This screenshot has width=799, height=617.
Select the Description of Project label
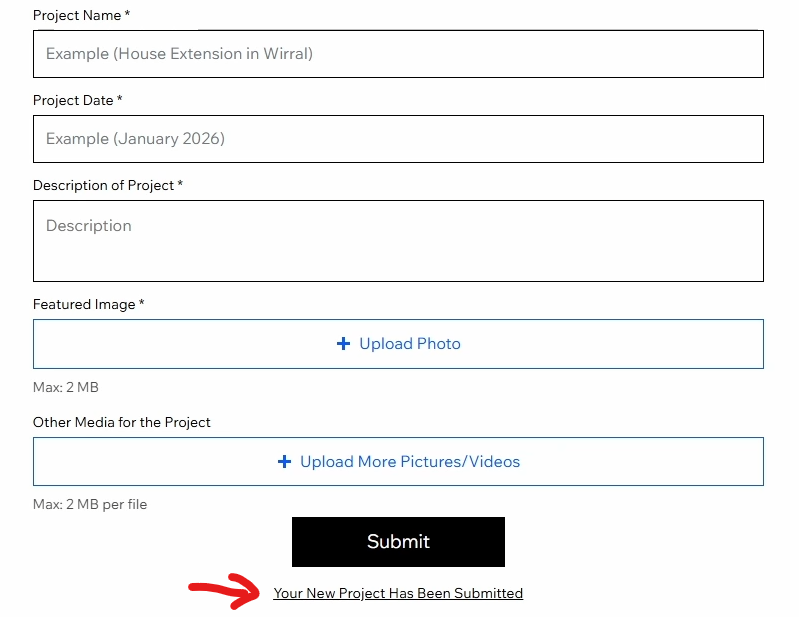pyautogui.click(x=103, y=185)
